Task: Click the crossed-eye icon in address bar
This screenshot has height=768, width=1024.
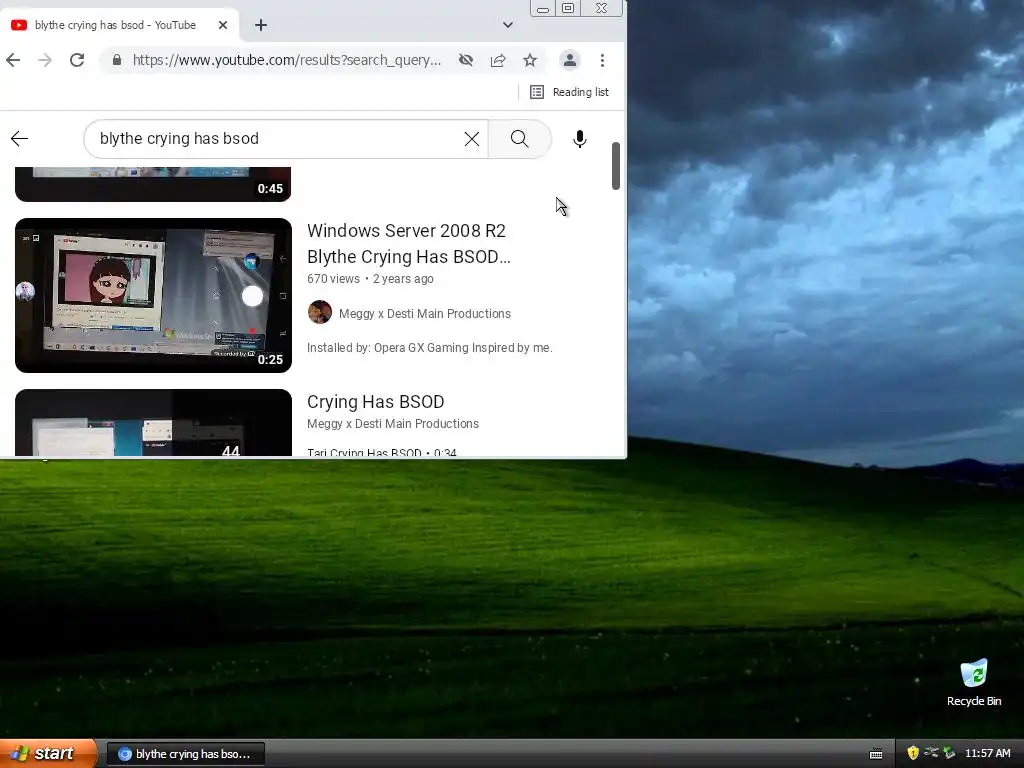Action: click(x=466, y=61)
